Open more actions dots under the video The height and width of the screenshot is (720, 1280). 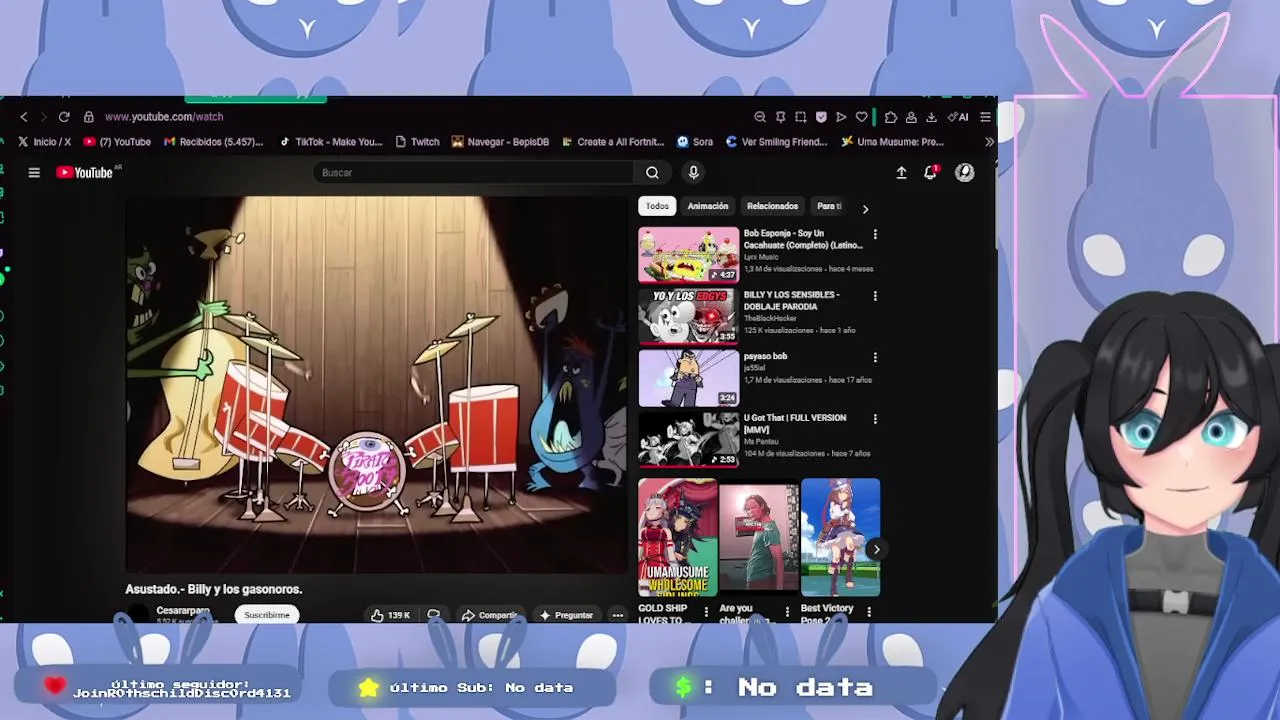(617, 615)
